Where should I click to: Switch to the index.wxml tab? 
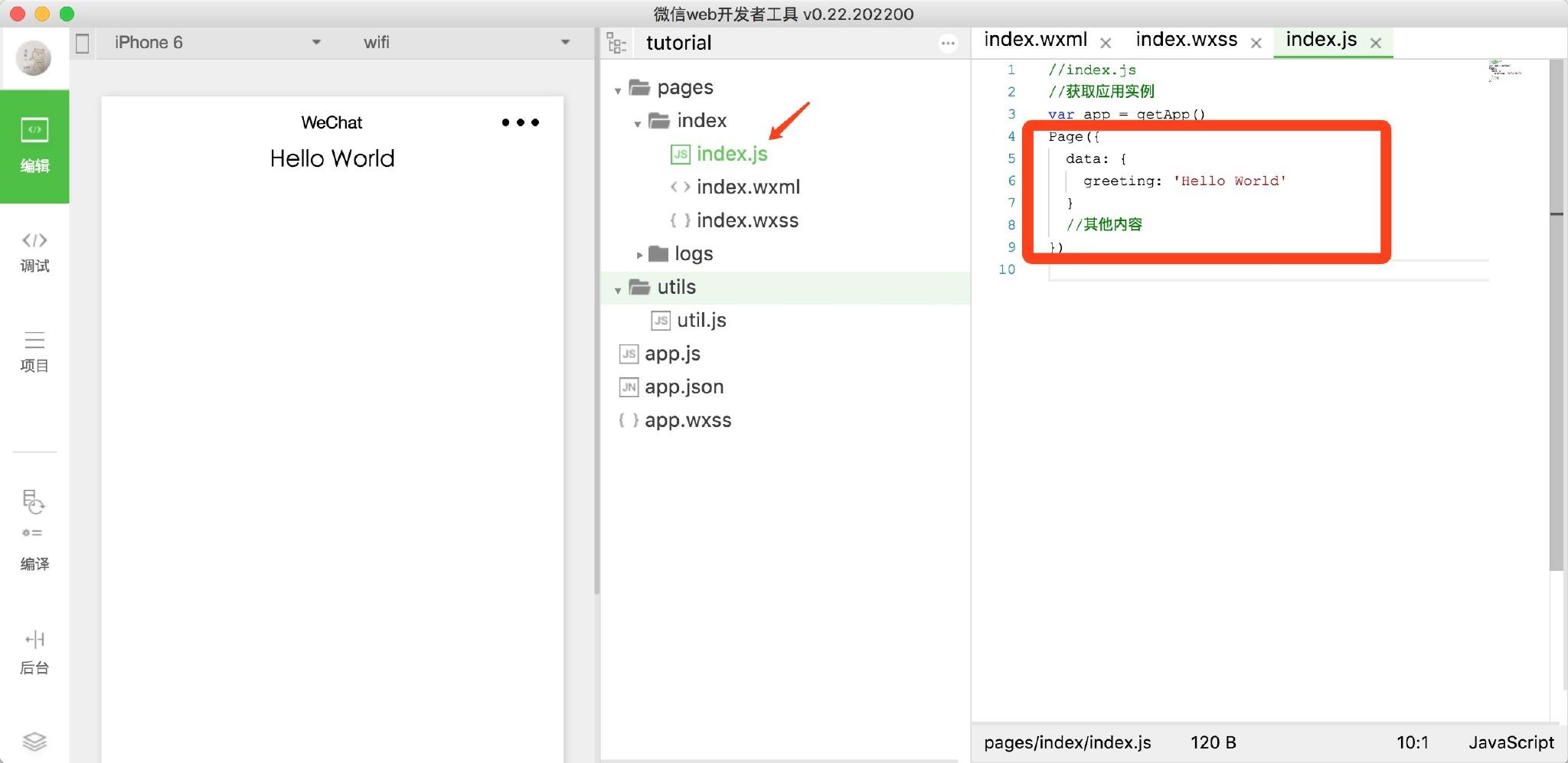pyautogui.click(x=1035, y=40)
